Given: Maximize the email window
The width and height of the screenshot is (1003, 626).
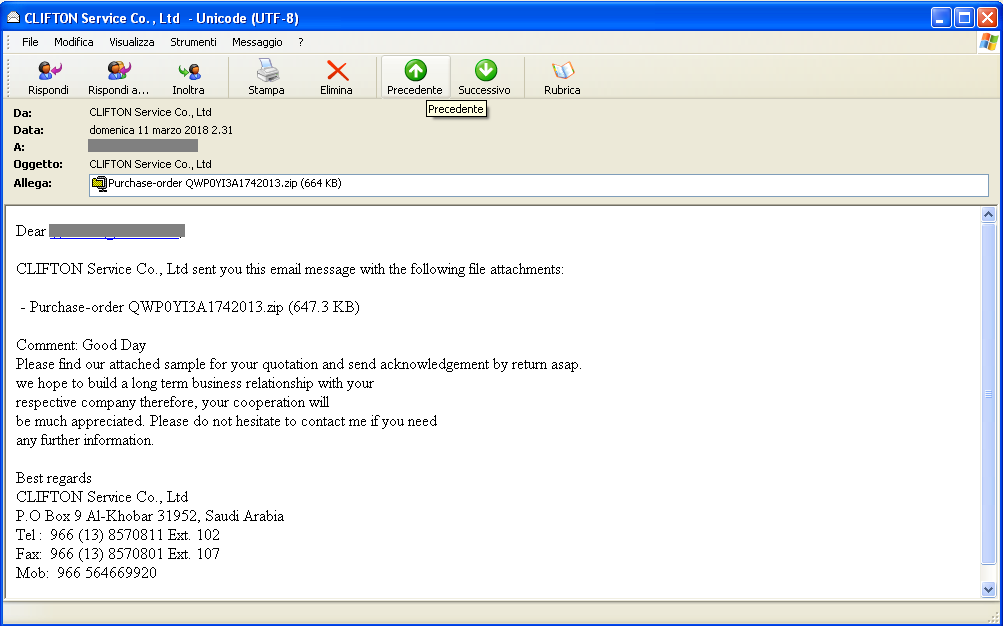Looking at the screenshot, I should (964, 18).
